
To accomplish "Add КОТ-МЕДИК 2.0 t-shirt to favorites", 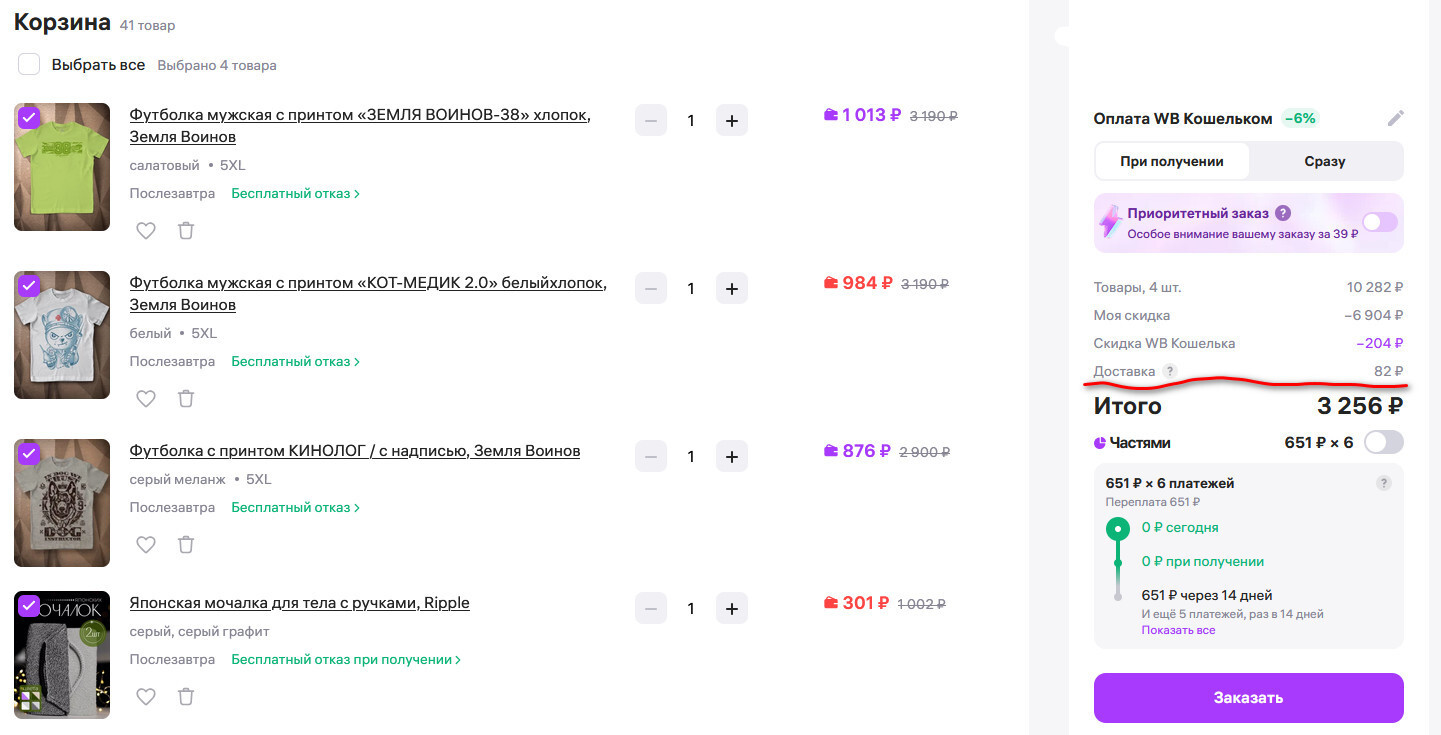I will click(146, 398).
